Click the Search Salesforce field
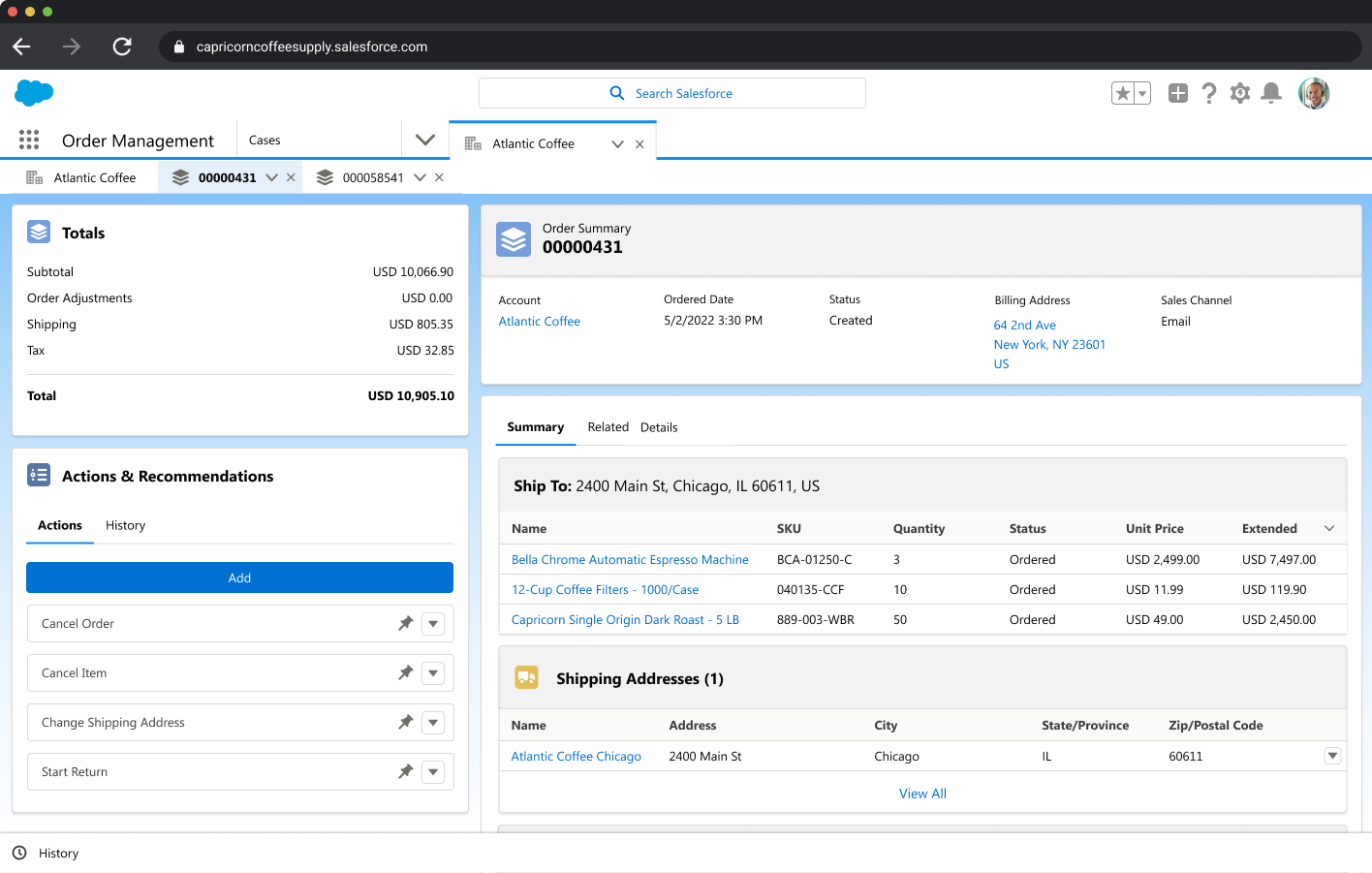The height and width of the screenshot is (873, 1372). (672, 93)
